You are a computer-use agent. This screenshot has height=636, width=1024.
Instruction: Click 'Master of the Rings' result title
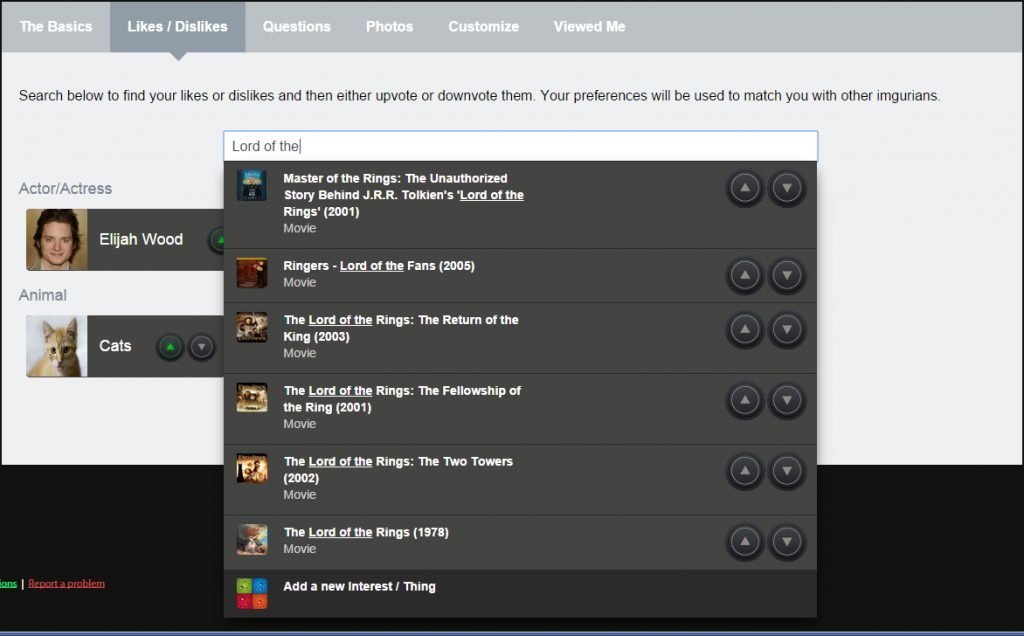click(404, 195)
